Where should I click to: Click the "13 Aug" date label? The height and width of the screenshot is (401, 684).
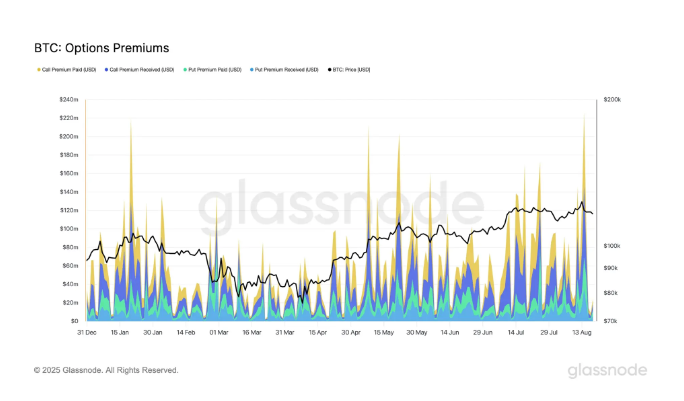[x=582, y=332]
